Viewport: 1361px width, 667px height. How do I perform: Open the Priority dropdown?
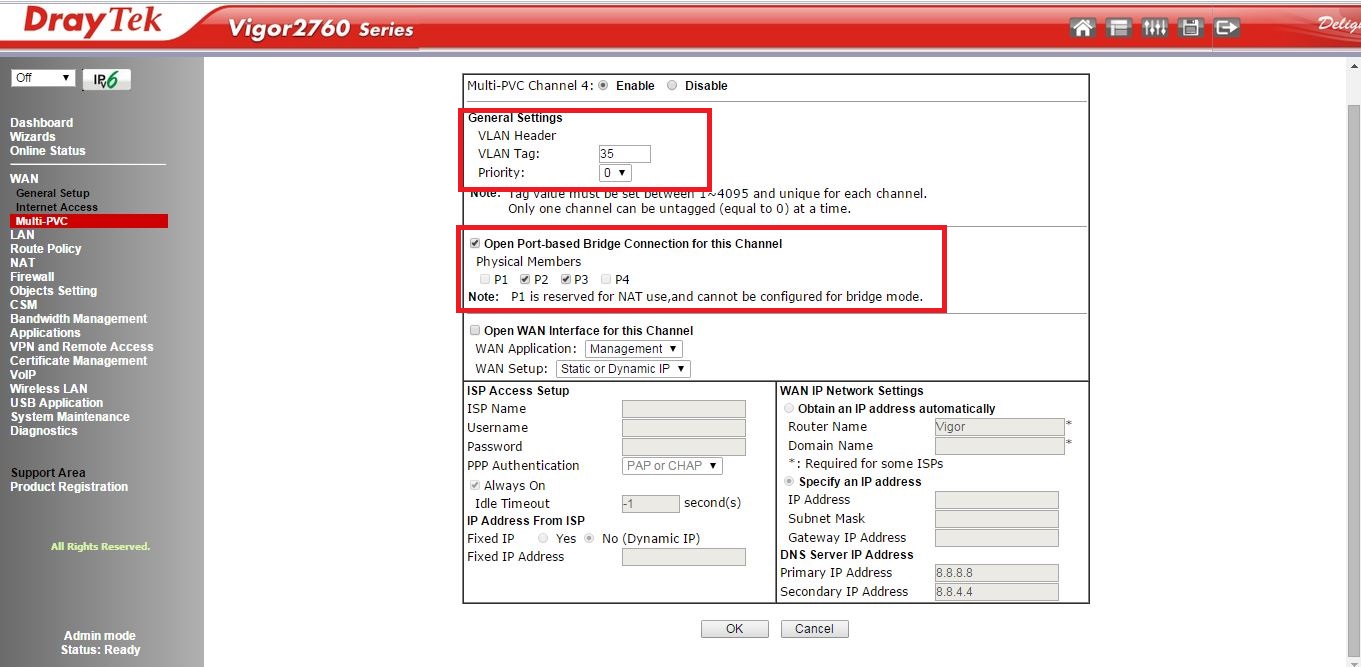coord(615,173)
